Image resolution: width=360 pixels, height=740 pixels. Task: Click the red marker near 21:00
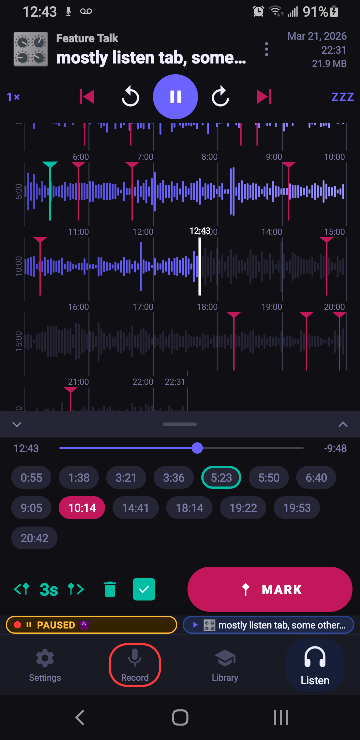pyautogui.click(x=70, y=399)
